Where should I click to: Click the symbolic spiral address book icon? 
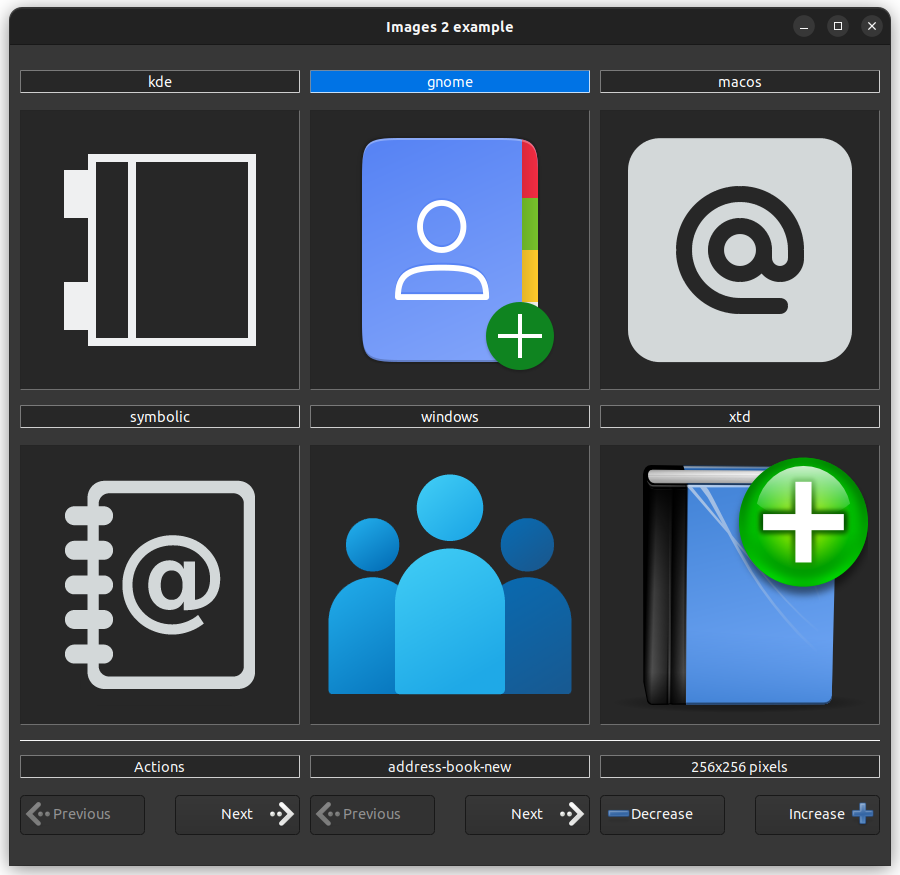click(x=160, y=585)
